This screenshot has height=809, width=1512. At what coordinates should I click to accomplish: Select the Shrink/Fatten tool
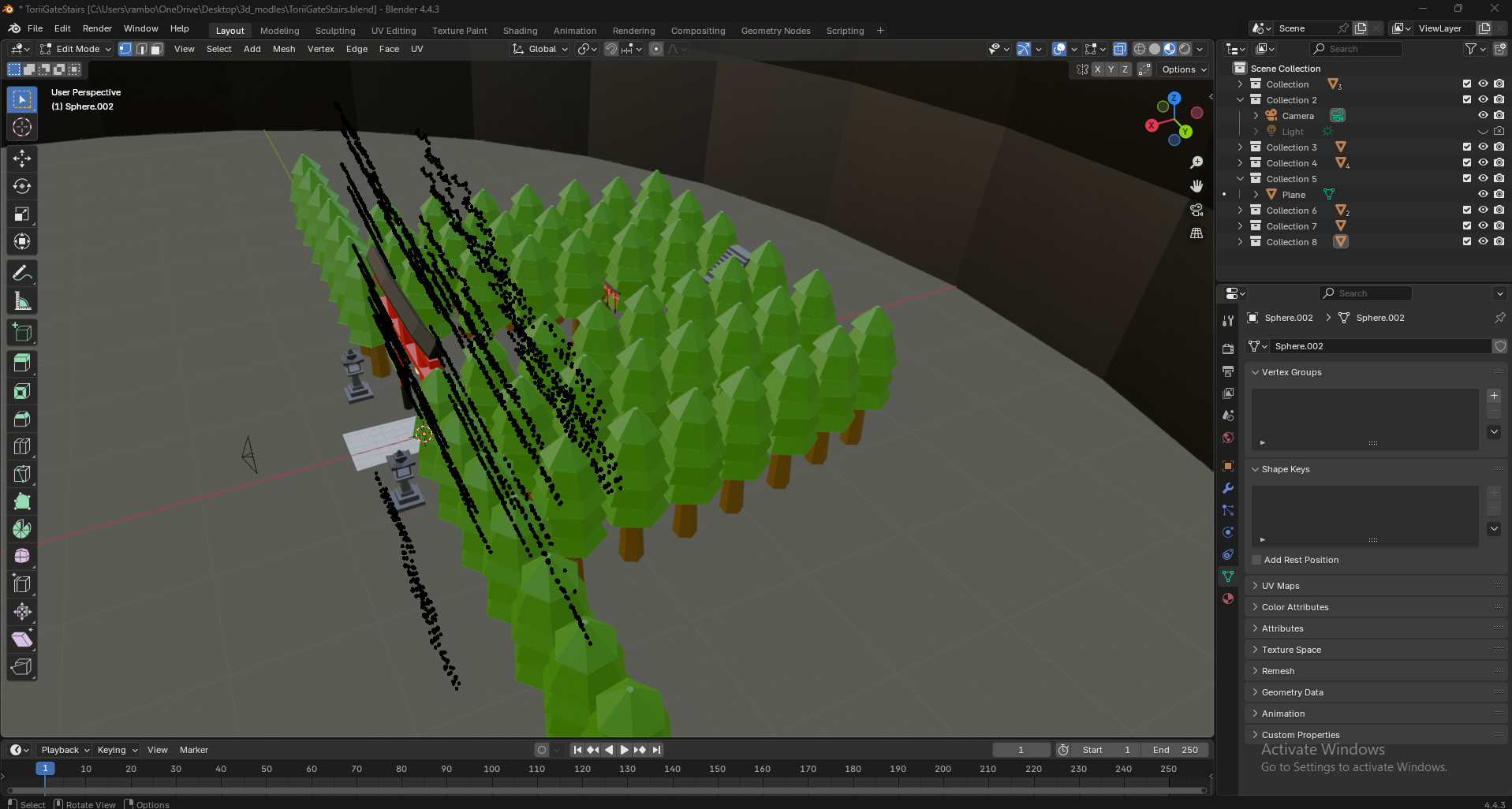click(22, 612)
